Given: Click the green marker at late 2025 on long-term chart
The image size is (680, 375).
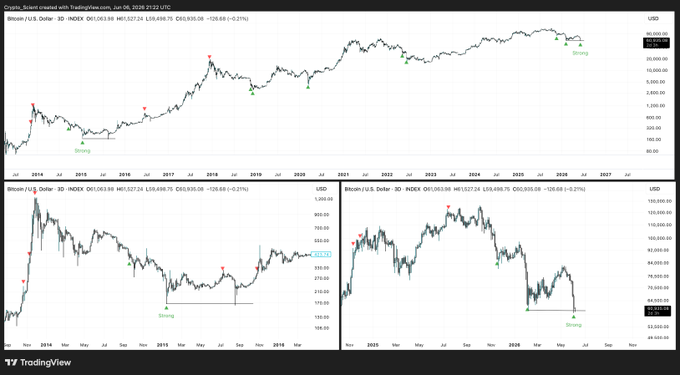Looking at the screenshot, I should 556,39.
